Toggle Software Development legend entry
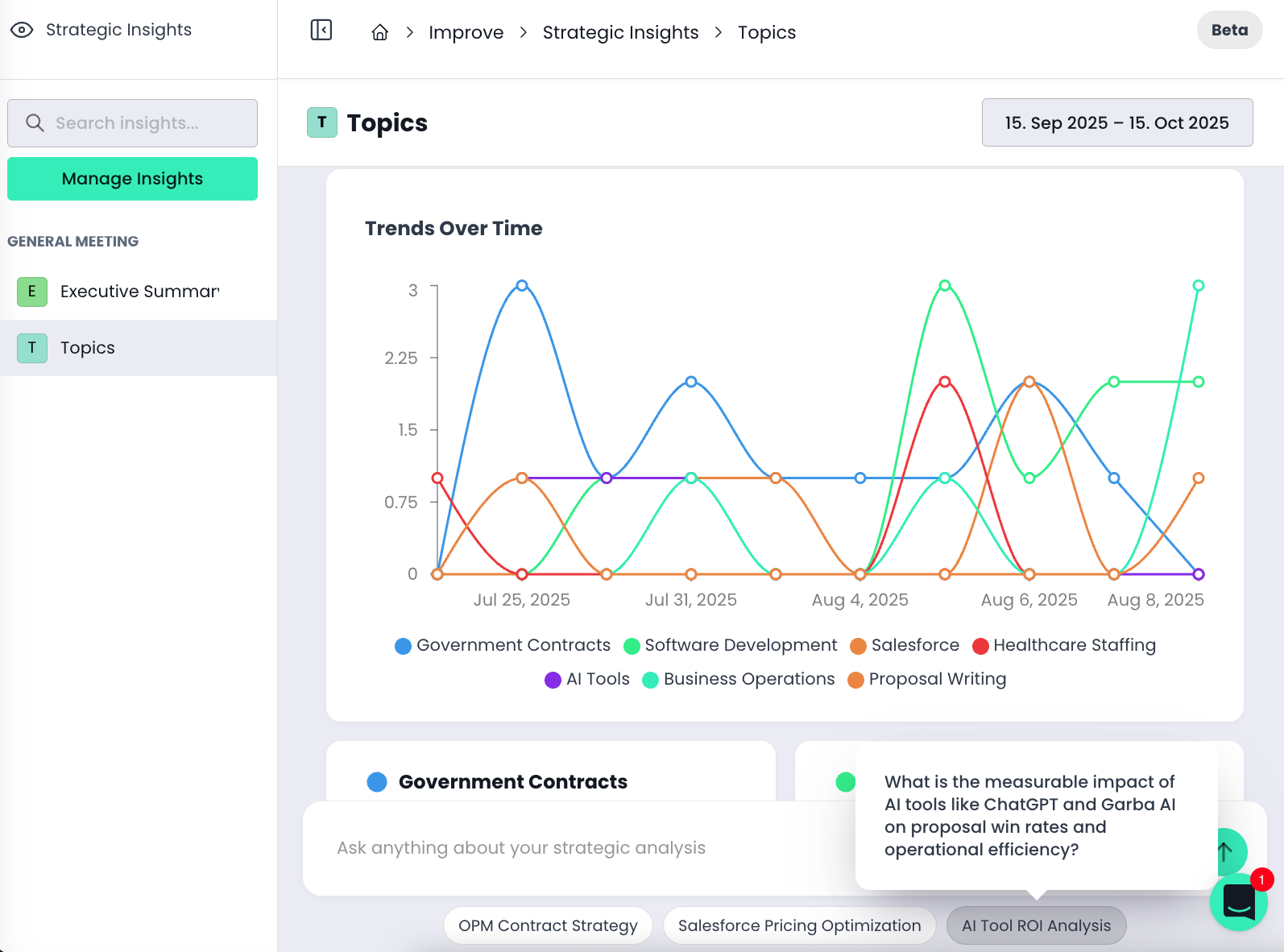Screen dimensions: 1284x952 (731, 645)
